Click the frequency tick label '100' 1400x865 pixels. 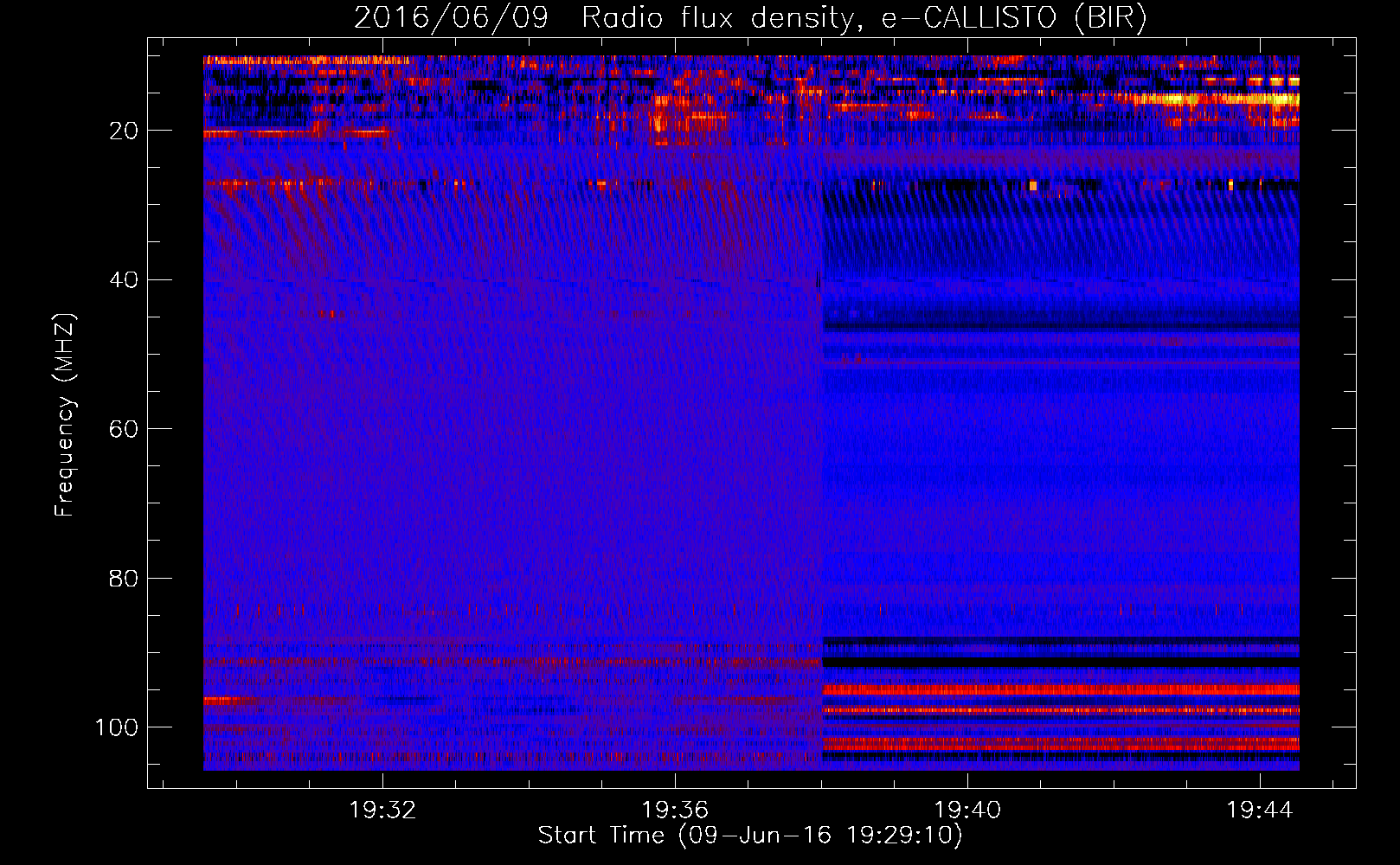tap(117, 727)
